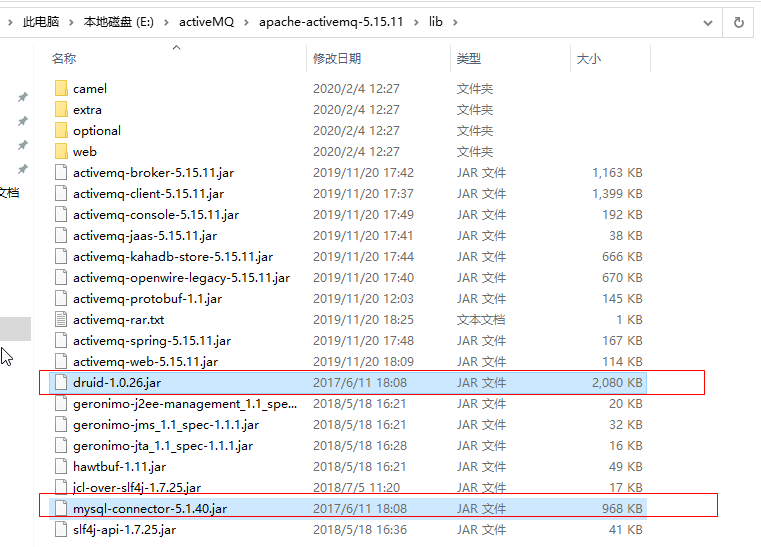Refresh the lib folder view
The width and height of the screenshot is (761, 547).
pos(739,22)
